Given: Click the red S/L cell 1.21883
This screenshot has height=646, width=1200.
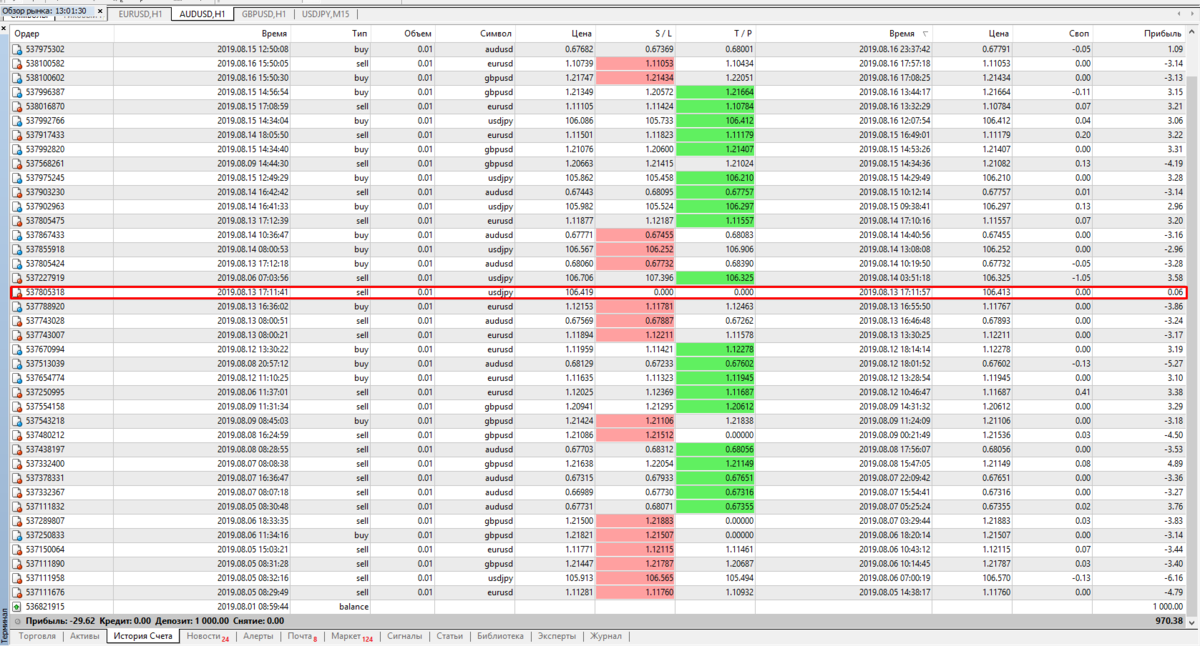Looking at the screenshot, I should (635, 521).
